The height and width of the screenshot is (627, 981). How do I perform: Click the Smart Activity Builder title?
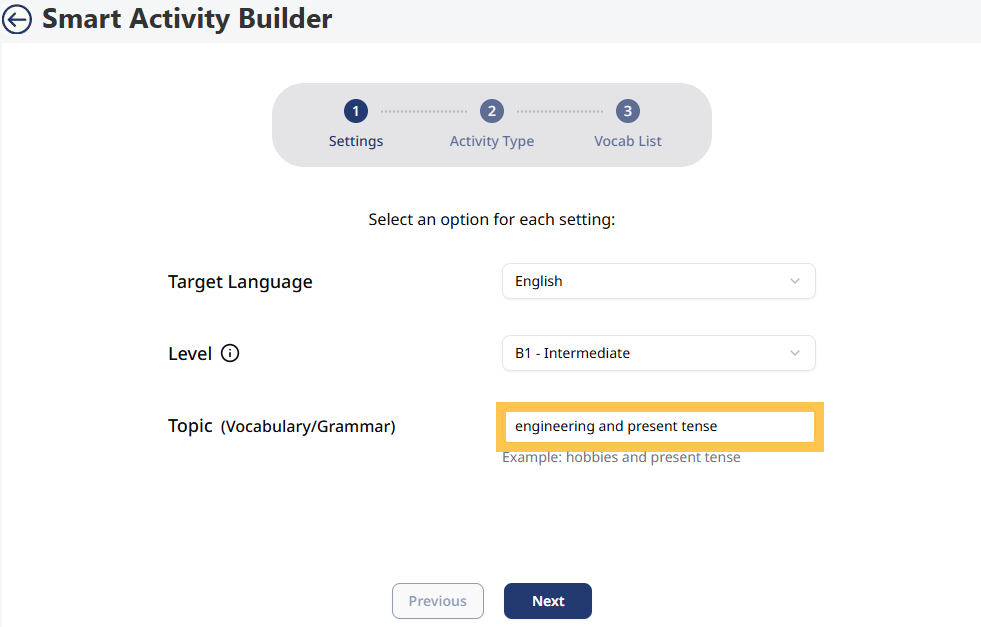187,19
